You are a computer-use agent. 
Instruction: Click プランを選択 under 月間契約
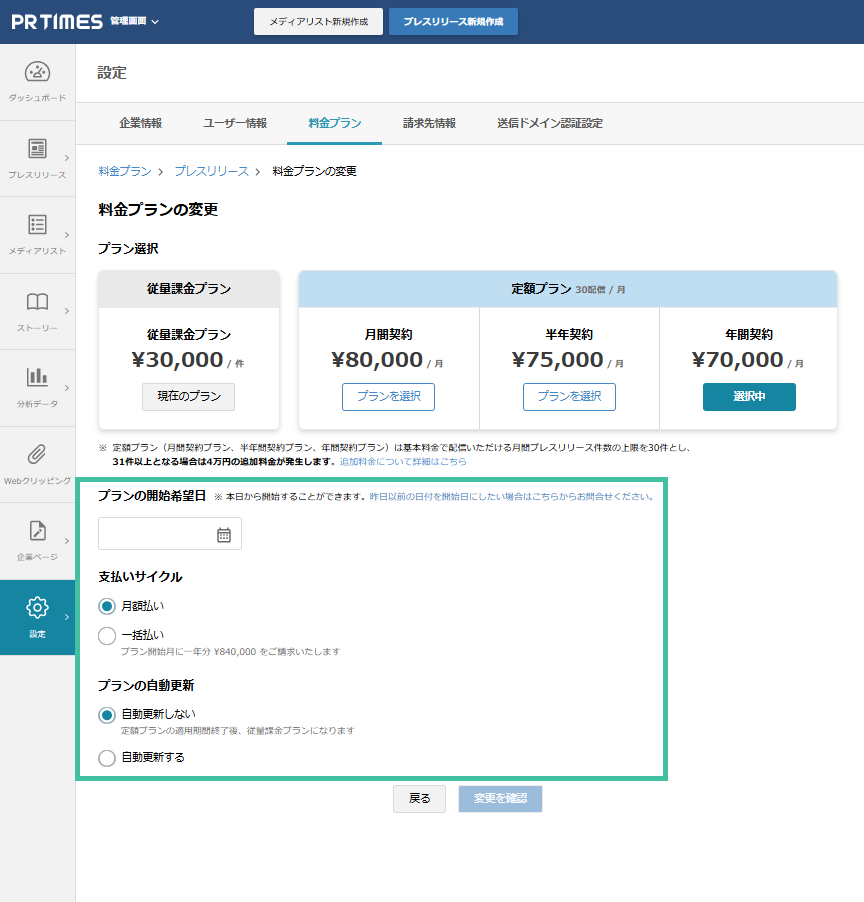(x=388, y=397)
